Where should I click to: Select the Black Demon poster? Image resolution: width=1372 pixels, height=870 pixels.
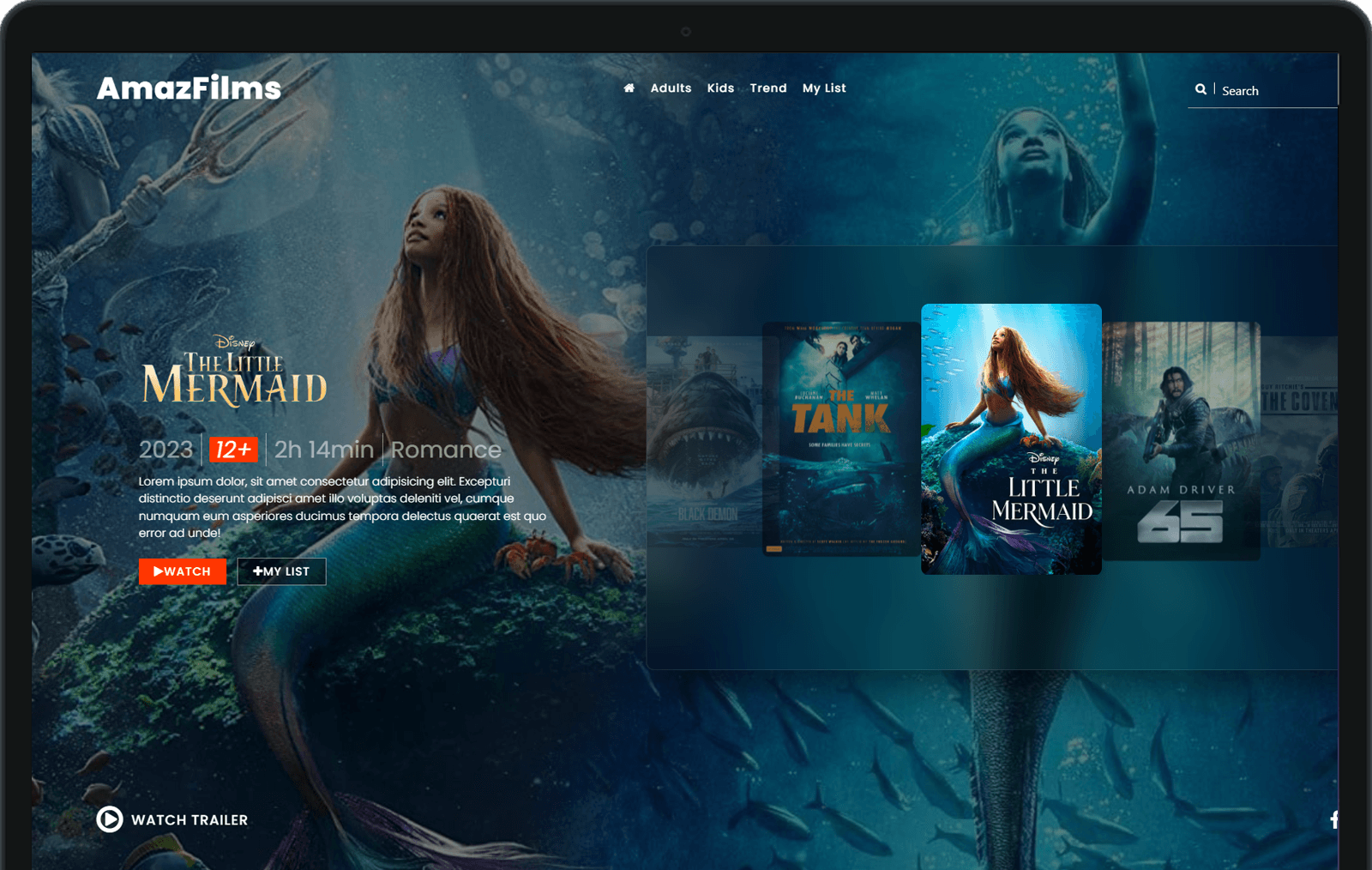[x=705, y=441]
